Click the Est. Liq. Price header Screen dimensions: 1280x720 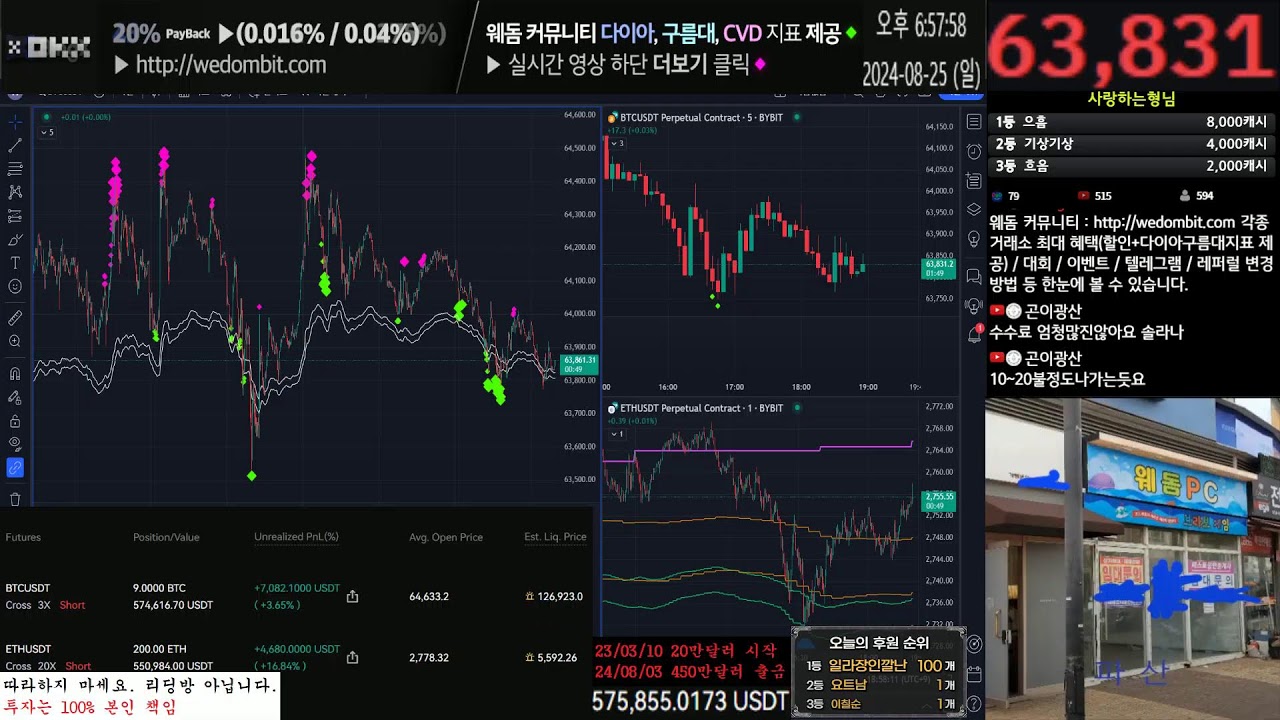(555, 537)
